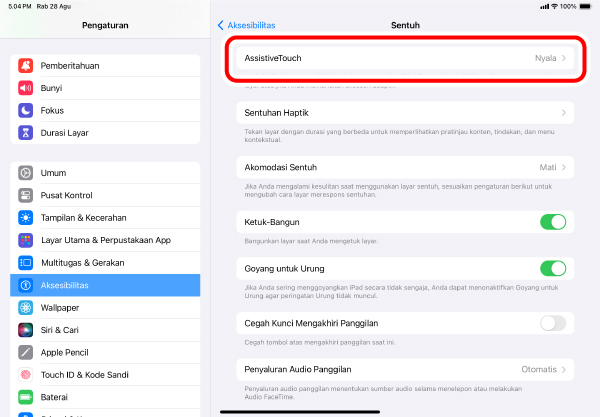Open Durasi Layar hourglass icon
Screen dimensions: 600x417
click(x=26, y=133)
